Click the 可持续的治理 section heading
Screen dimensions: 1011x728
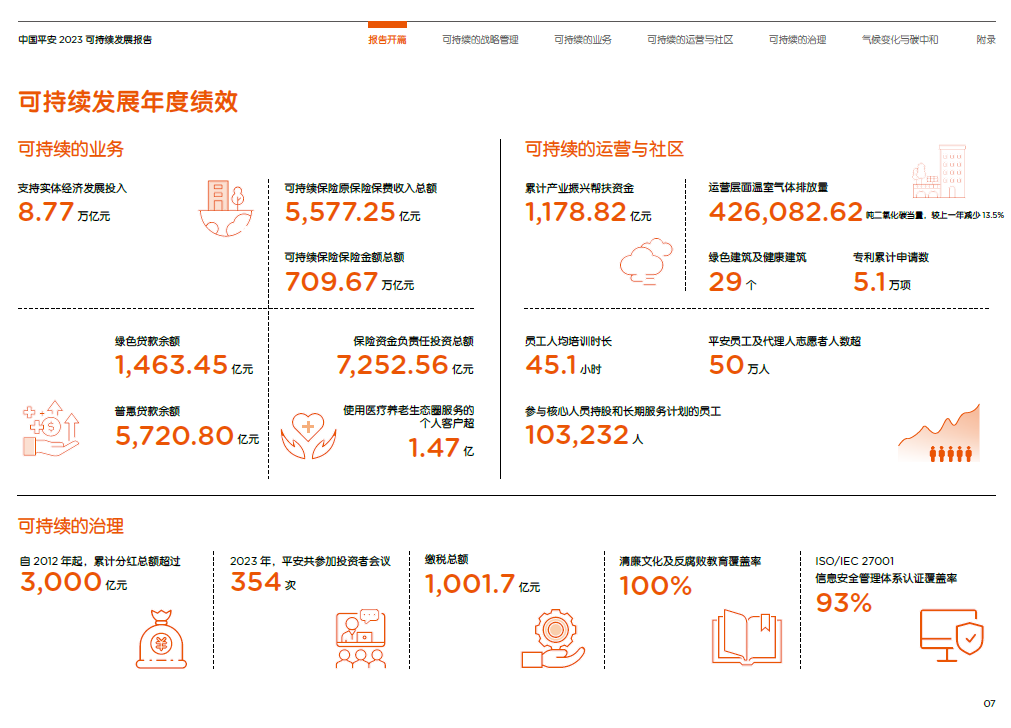pos(71,526)
